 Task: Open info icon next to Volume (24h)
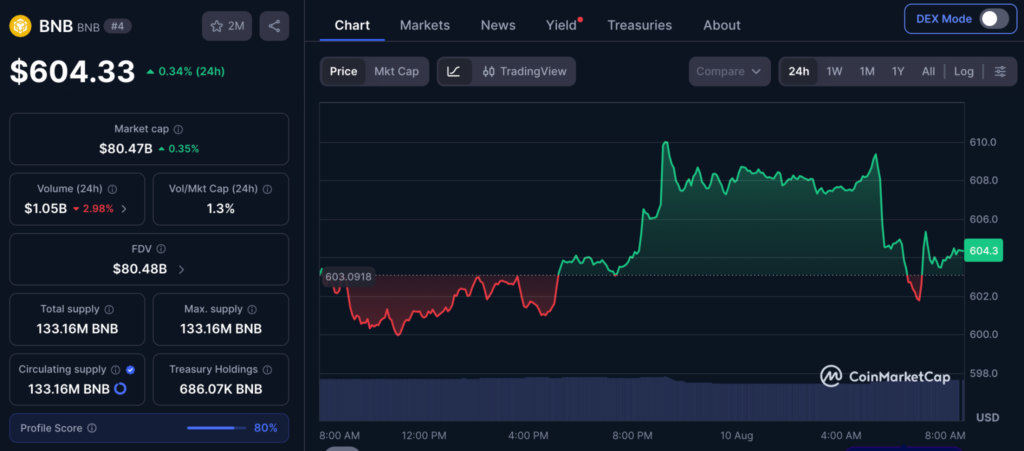[x=112, y=189]
